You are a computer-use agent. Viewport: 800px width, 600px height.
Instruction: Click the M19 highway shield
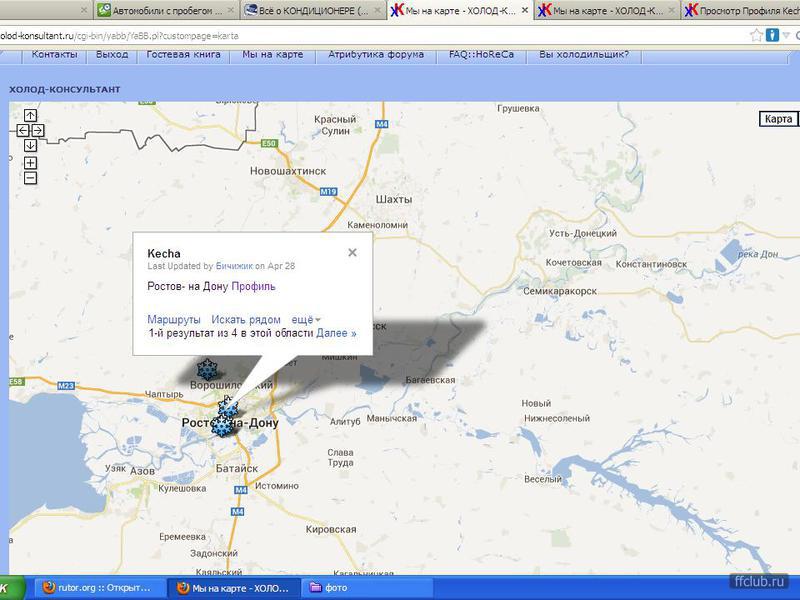pos(329,192)
